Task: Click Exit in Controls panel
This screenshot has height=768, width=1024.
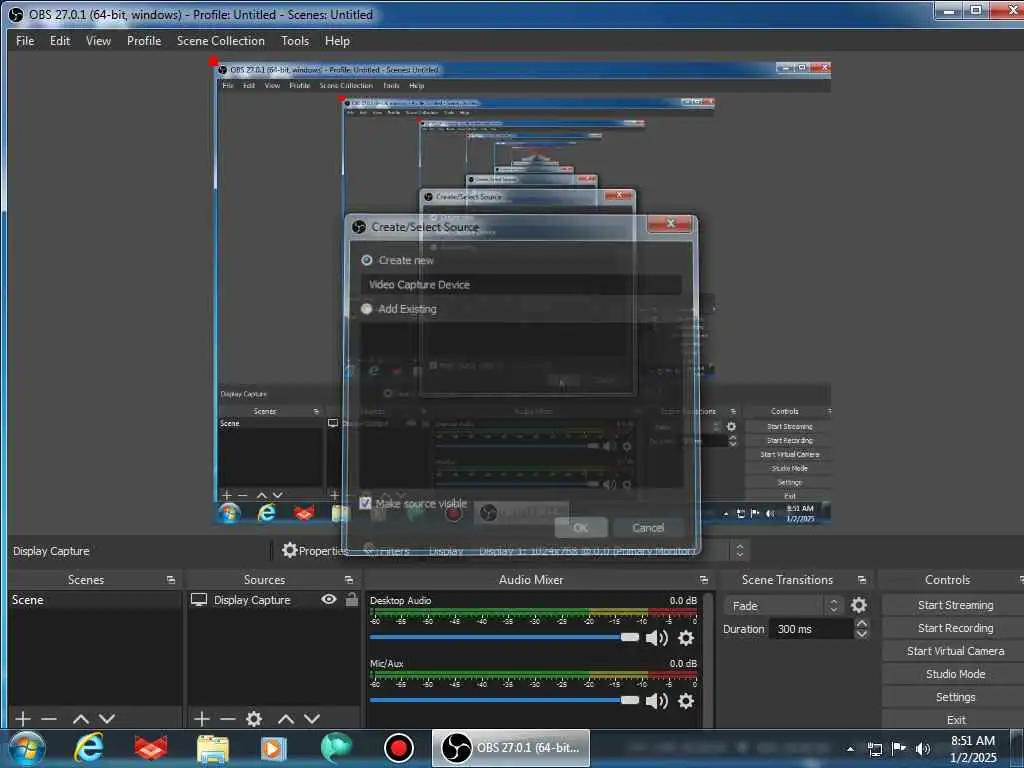Action: (955, 720)
